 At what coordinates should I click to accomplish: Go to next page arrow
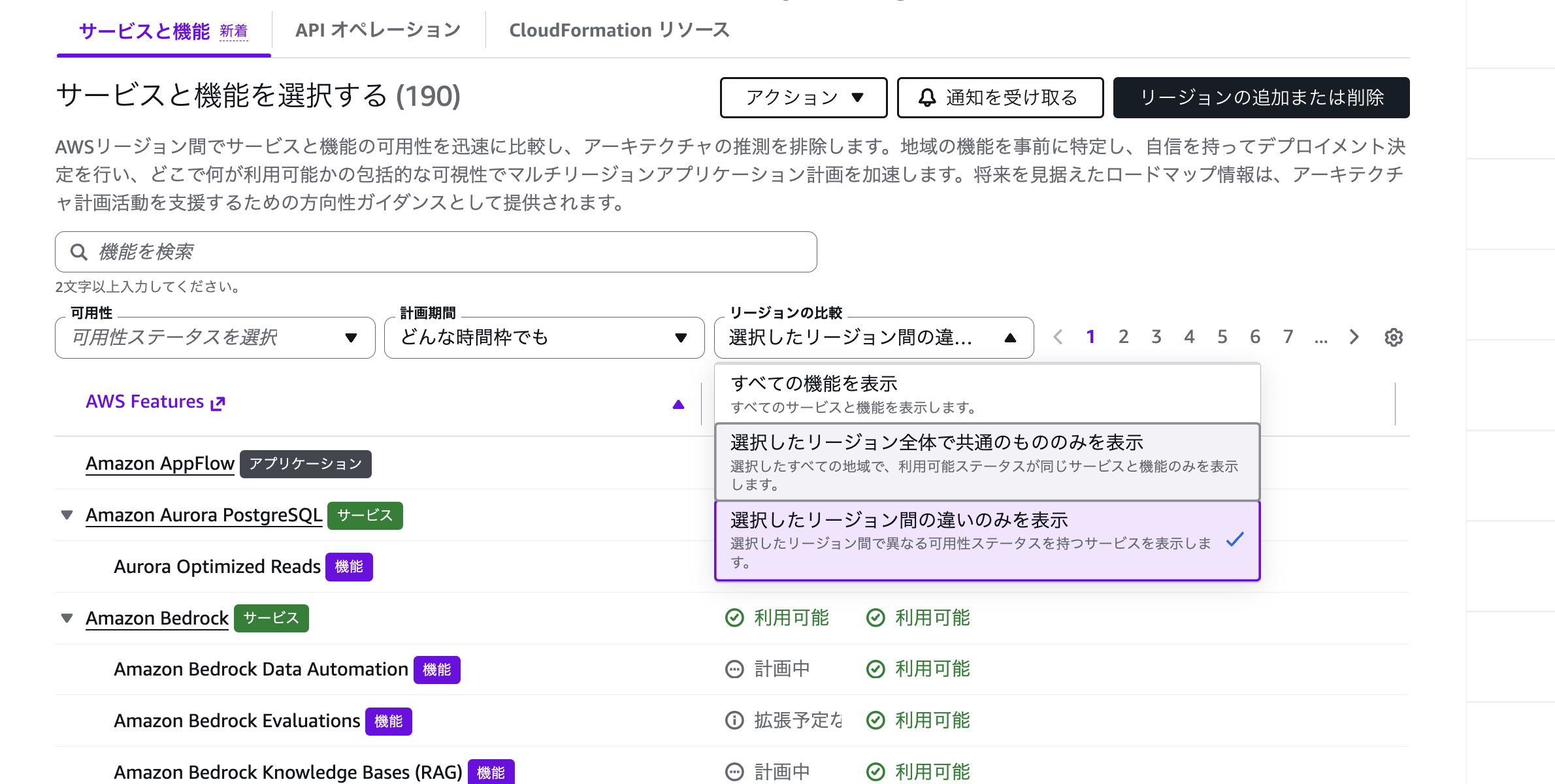1354,337
